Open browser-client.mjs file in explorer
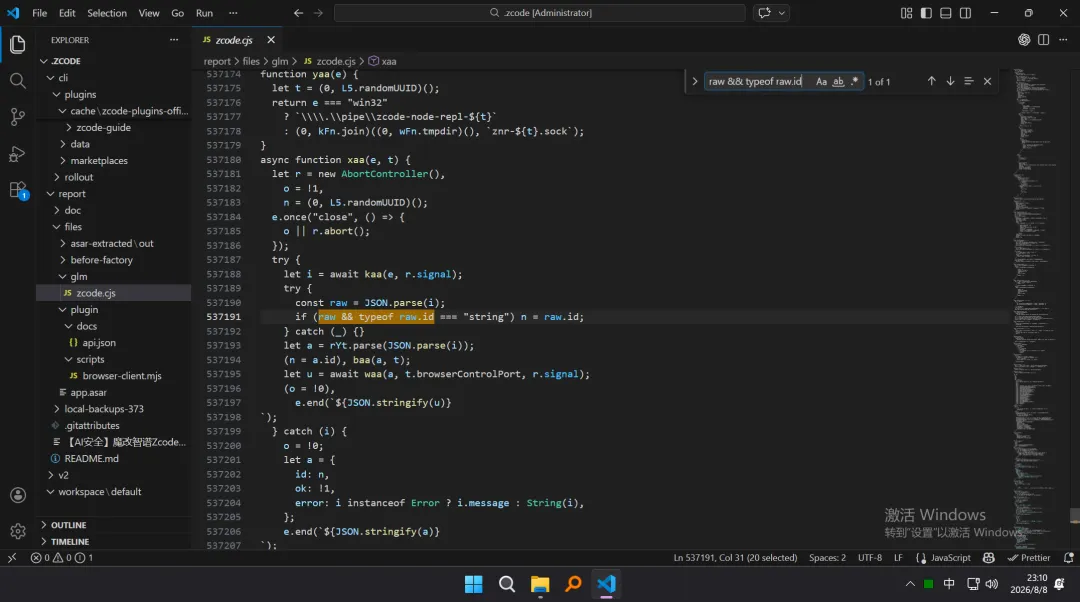Viewport: 1080px width, 602px height. click(121, 376)
